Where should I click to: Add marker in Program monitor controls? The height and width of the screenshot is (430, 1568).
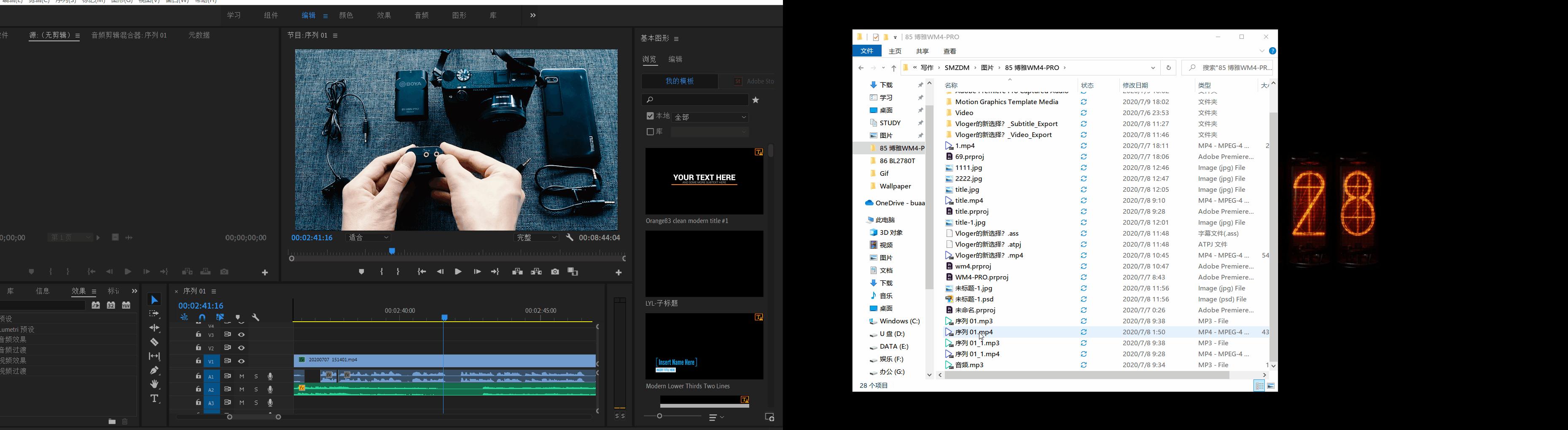pos(362,272)
